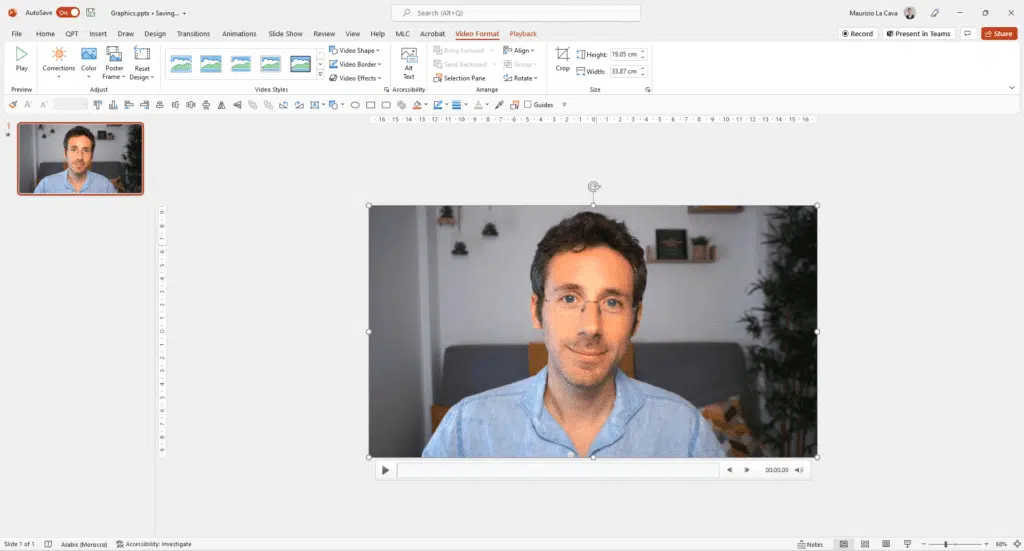This screenshot has width=1024, height=551.
Task: Click the Present in Teams button
Action: click(918, 34)
